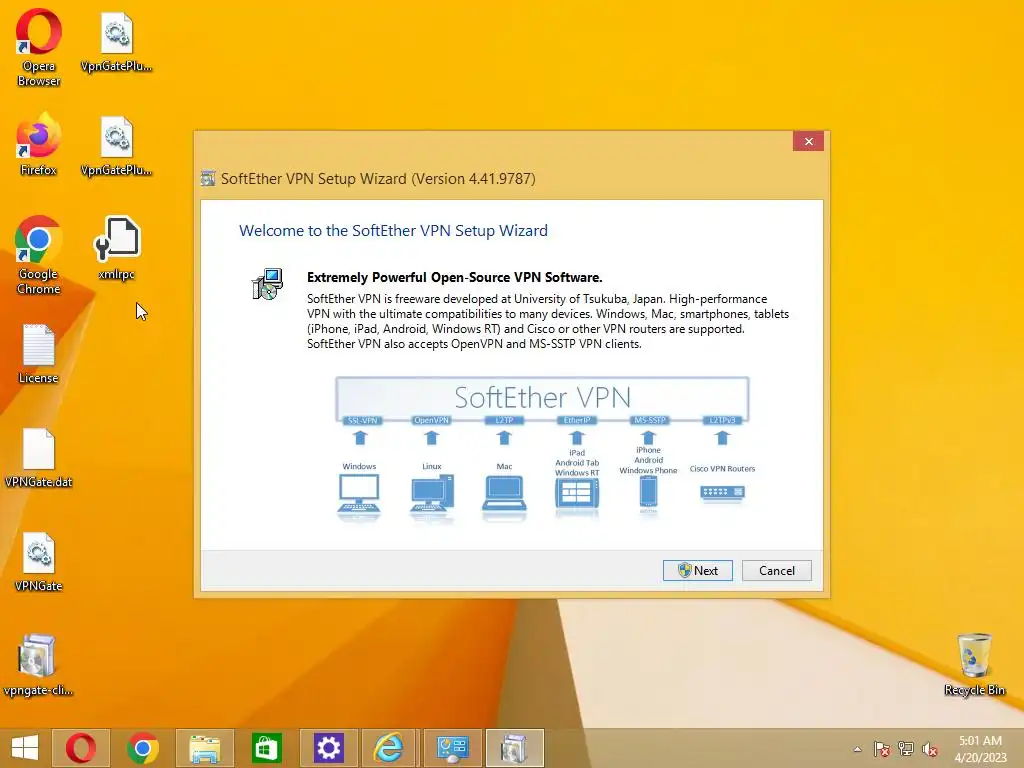Viewport: 1024px width, 768px height.
Task: Open the Settings gear taskbar icon
Action: (x=328, y=748)
